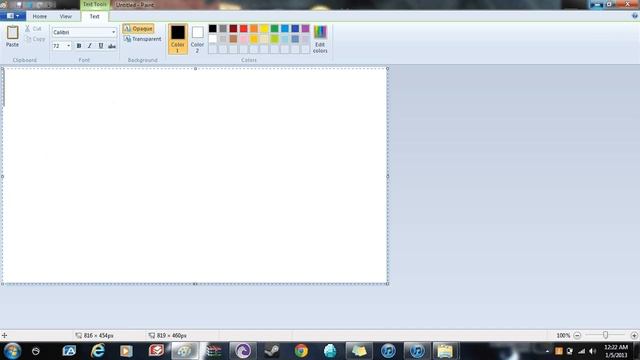The width and height of the screenshot is (640, 360).
Task: Click the taskbar clock showing 12:22 AM
Action: [616, 351]
